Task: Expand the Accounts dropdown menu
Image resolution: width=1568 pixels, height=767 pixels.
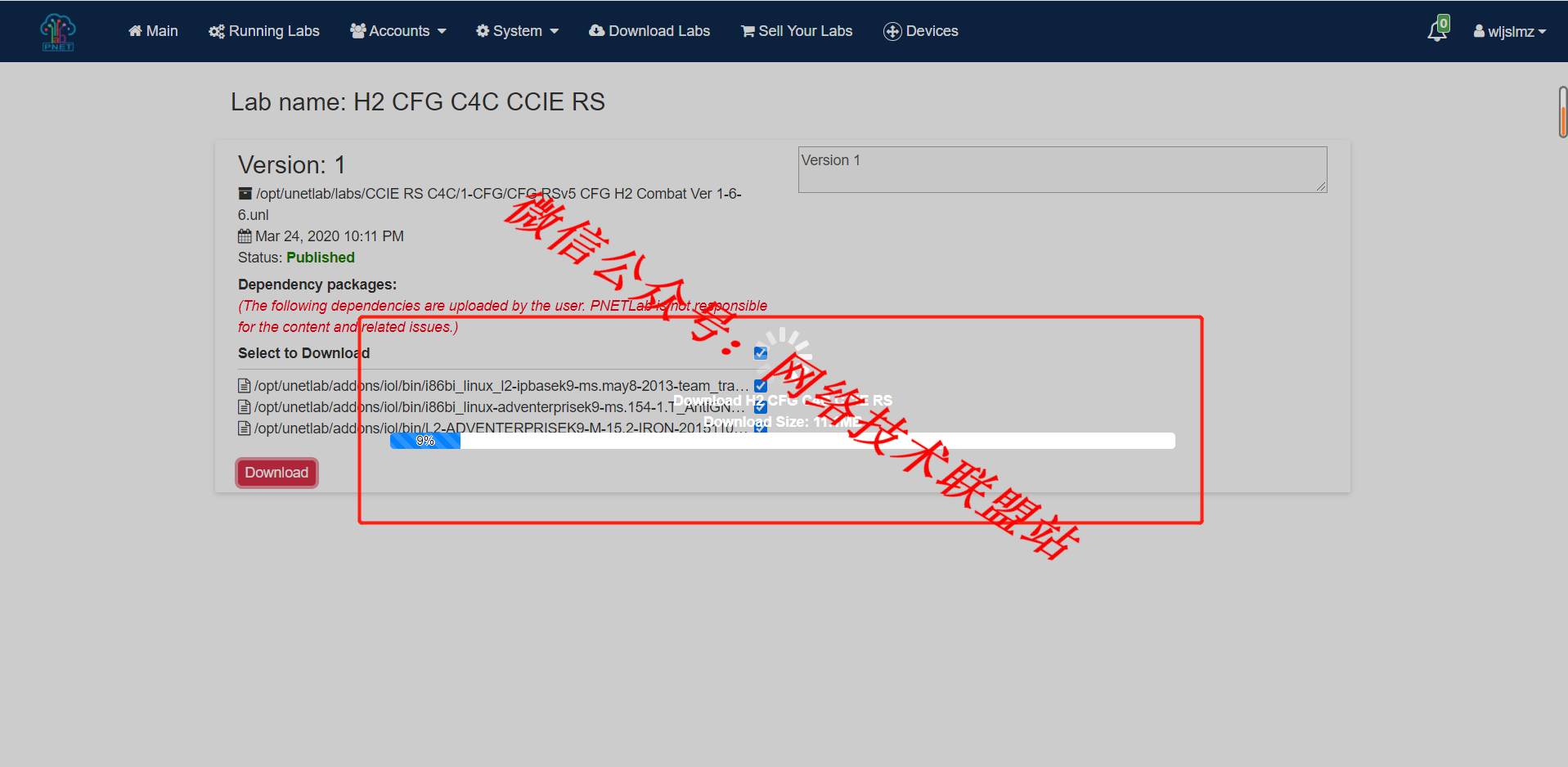Action: pos(398,31)
